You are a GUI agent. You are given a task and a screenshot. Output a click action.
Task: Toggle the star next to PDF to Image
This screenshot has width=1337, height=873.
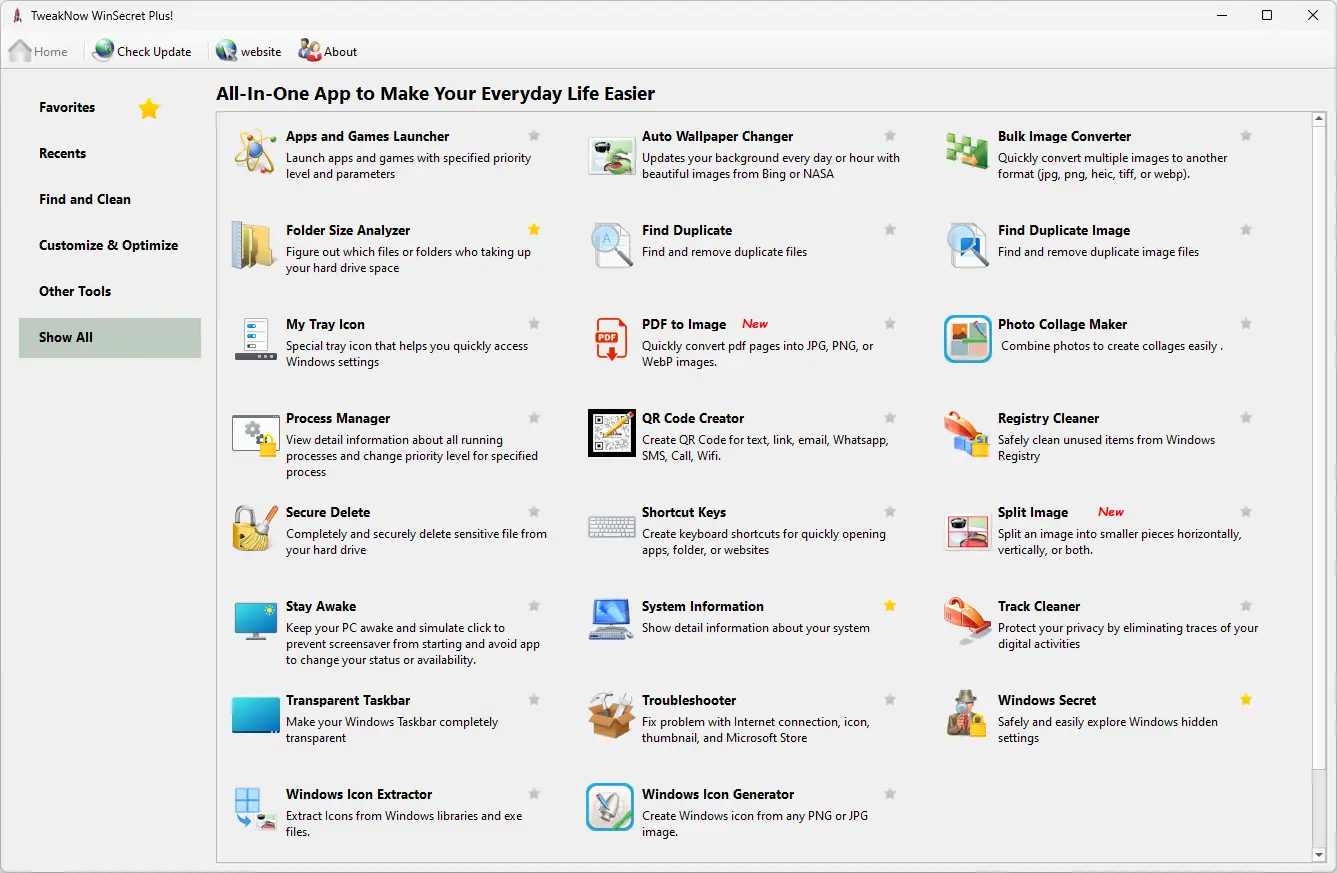(890, 324)
